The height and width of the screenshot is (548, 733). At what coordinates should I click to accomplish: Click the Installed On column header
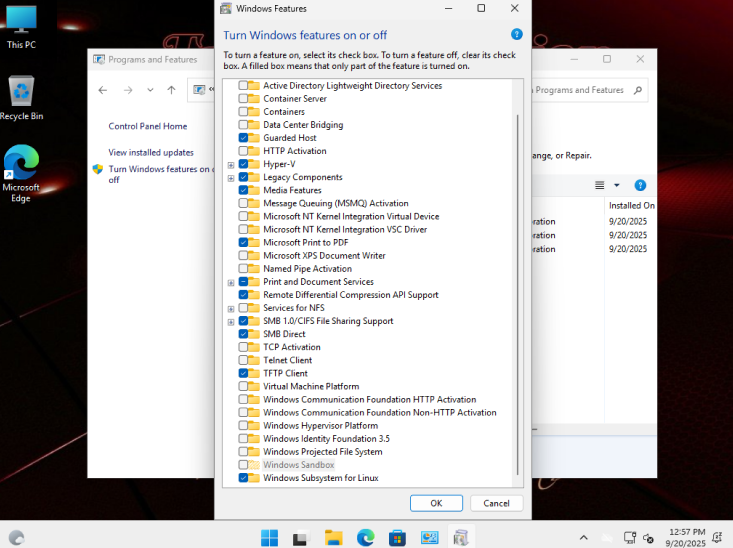(632, 205)
